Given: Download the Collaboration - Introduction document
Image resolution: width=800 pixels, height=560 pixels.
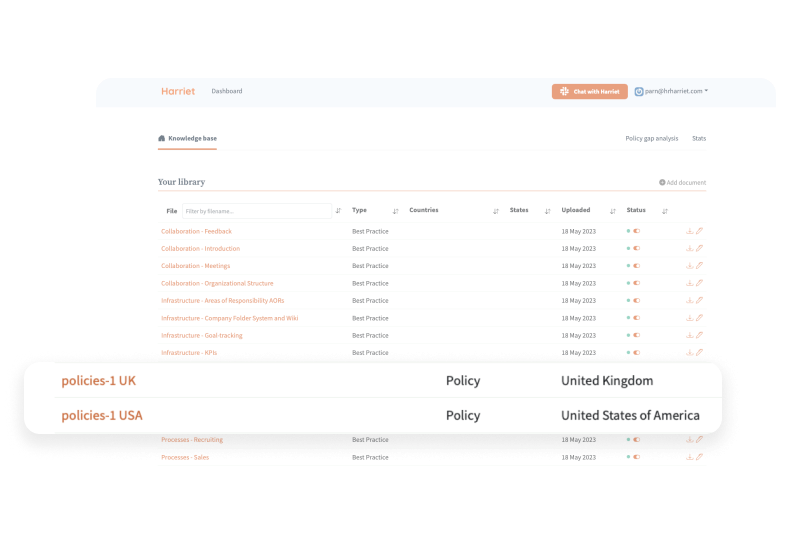Looking at the screenshot, I should click(x=689, y=248).
